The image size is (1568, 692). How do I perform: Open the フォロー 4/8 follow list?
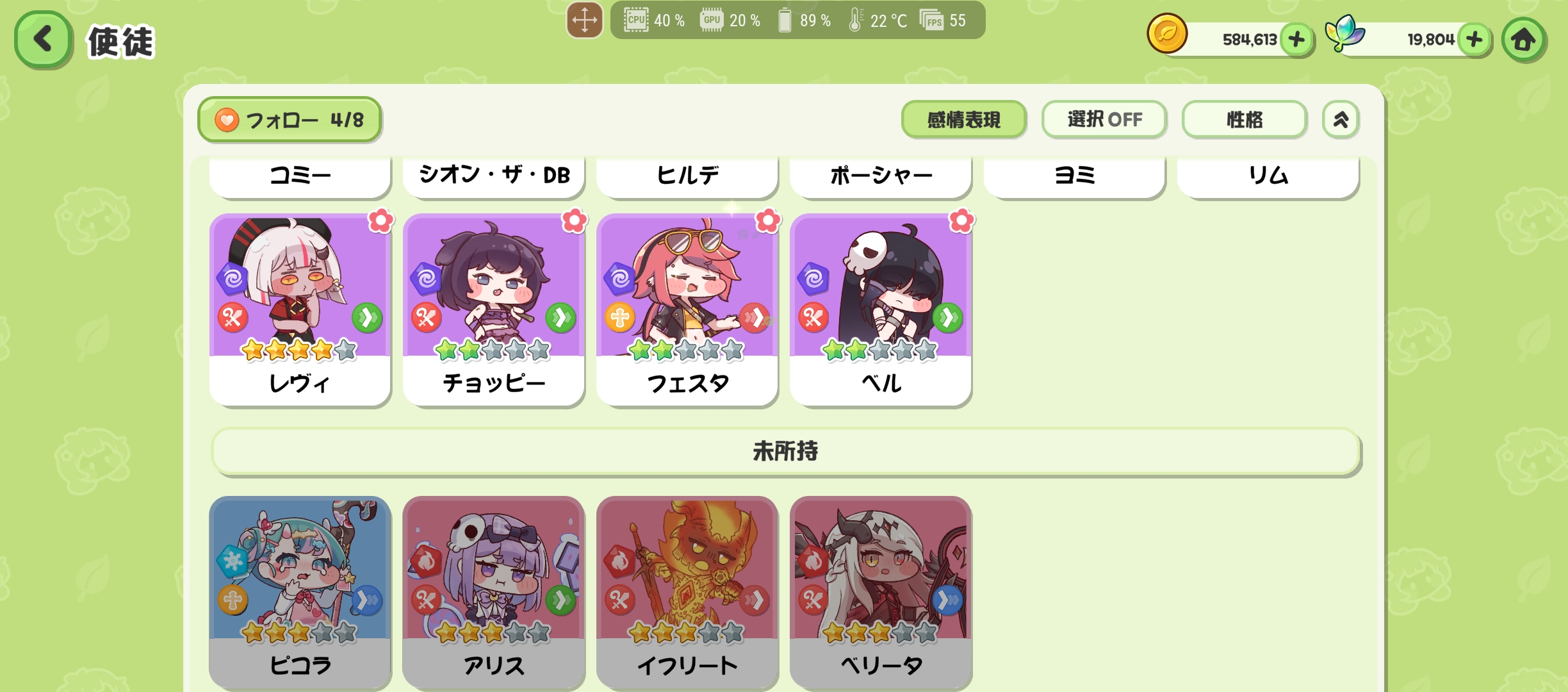click(x=290, y=120)
